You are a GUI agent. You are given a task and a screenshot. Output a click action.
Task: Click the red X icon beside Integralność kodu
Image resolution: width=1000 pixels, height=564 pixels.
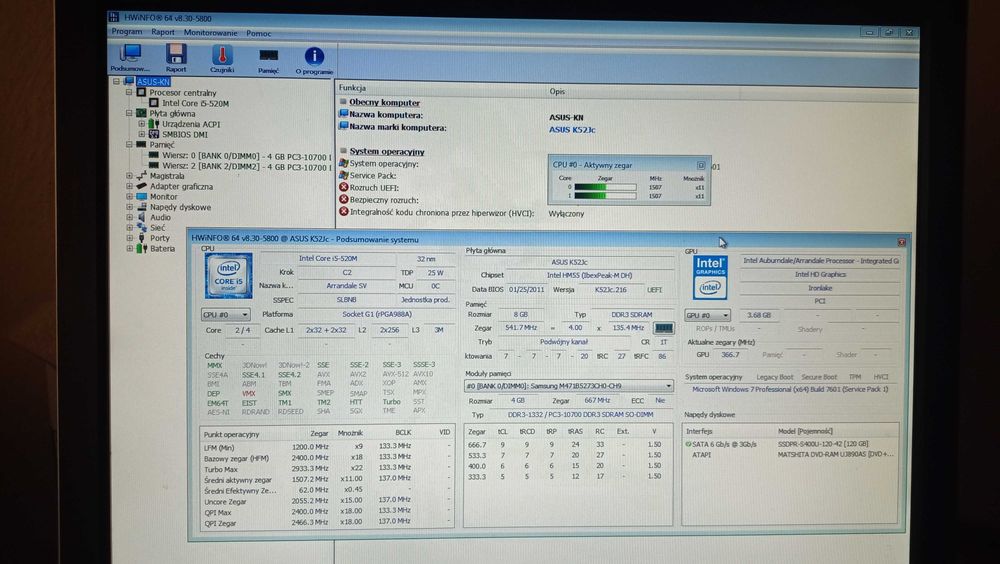tap(343, 211)
